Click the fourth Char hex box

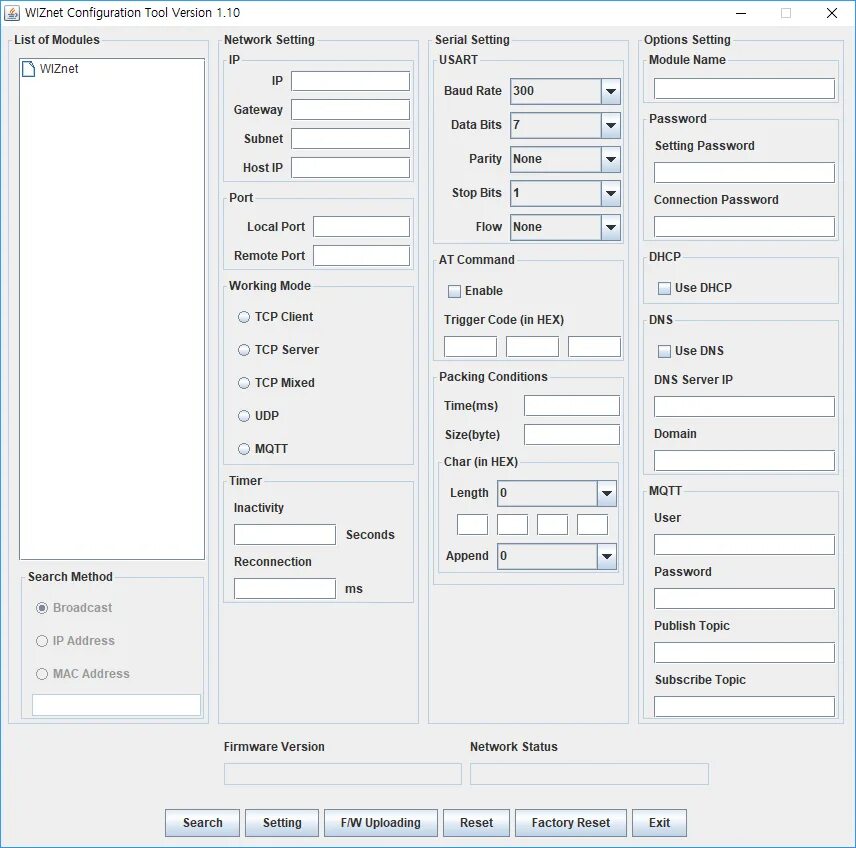point(592,525)
